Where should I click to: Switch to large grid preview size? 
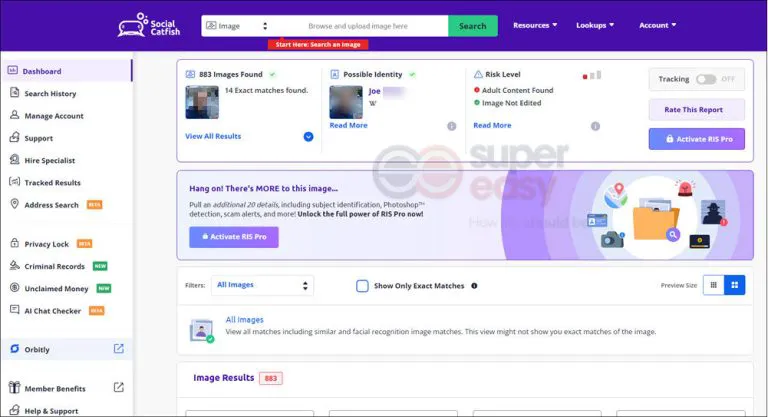[x=735, y=285]
